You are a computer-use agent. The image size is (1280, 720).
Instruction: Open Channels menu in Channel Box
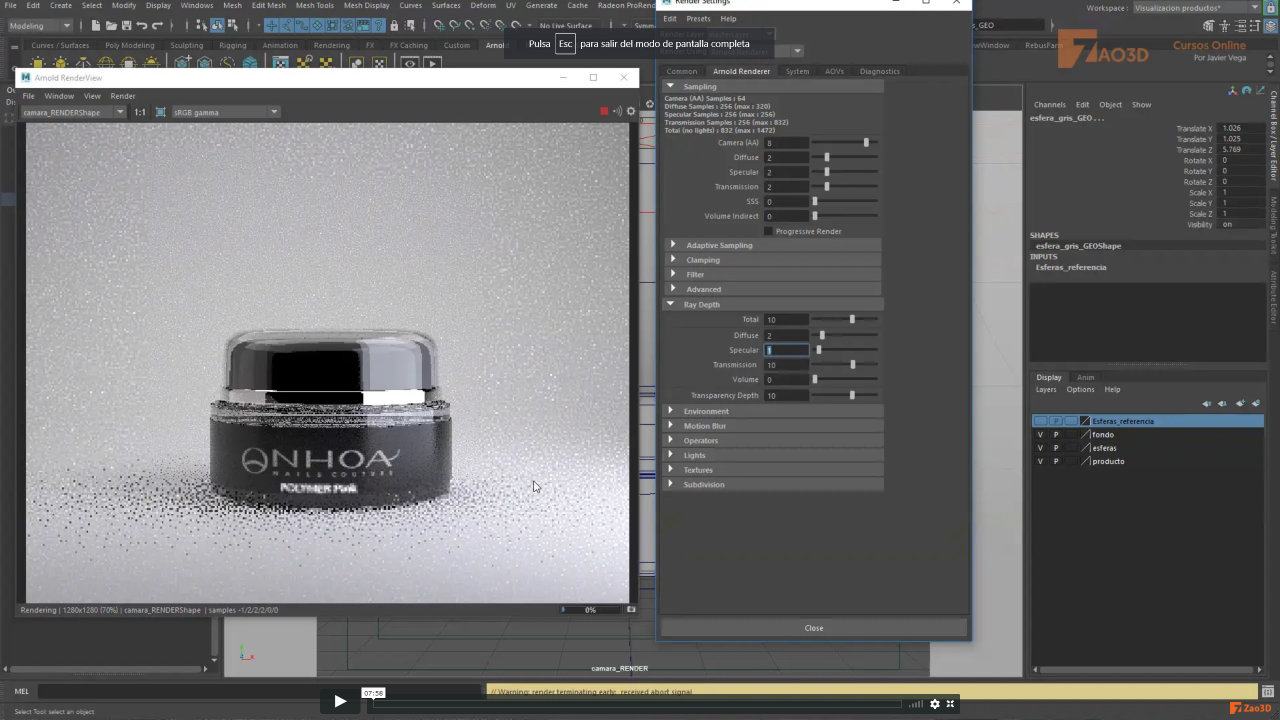pyautogui.click(x=1049, y=104)
